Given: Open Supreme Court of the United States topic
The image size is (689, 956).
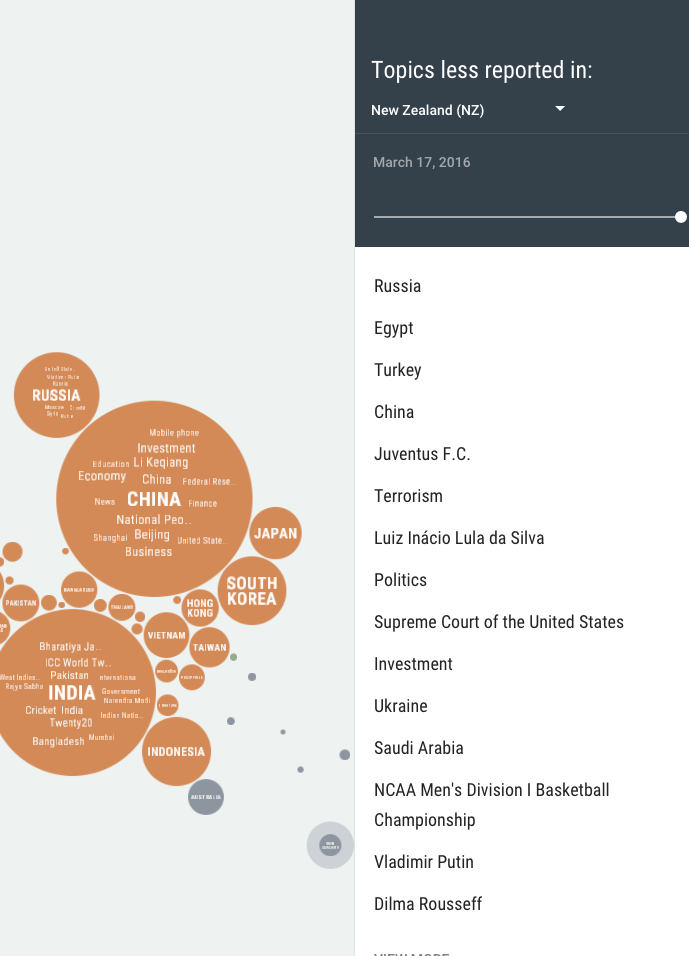Looking at the screenshot, I should [x=499, y=622].
